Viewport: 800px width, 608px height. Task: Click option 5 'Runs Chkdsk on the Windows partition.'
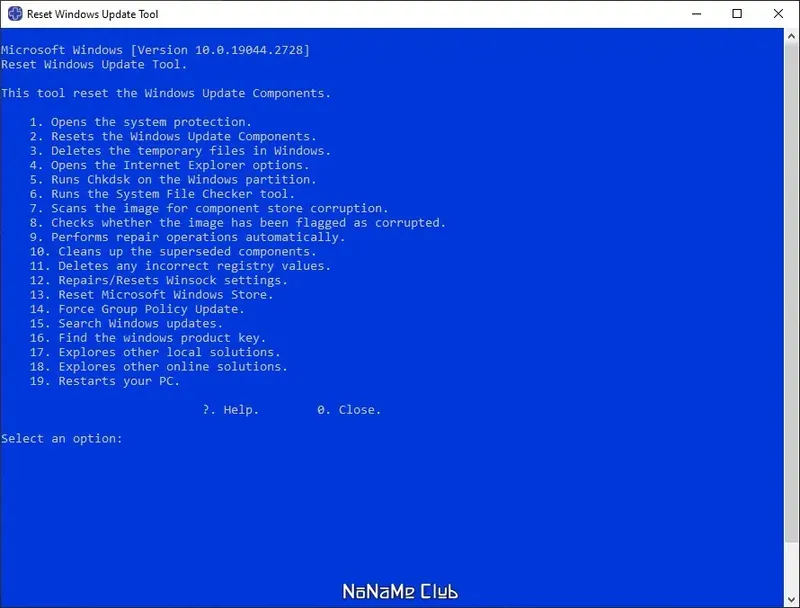click(173, 180)
